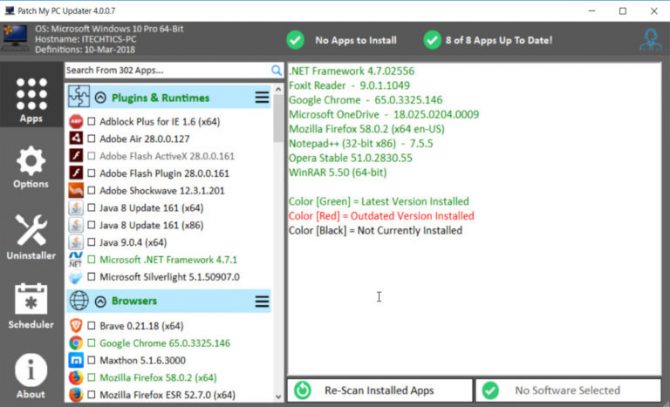Open the About info section
670x407 pixels.
(x=31, y=376)
